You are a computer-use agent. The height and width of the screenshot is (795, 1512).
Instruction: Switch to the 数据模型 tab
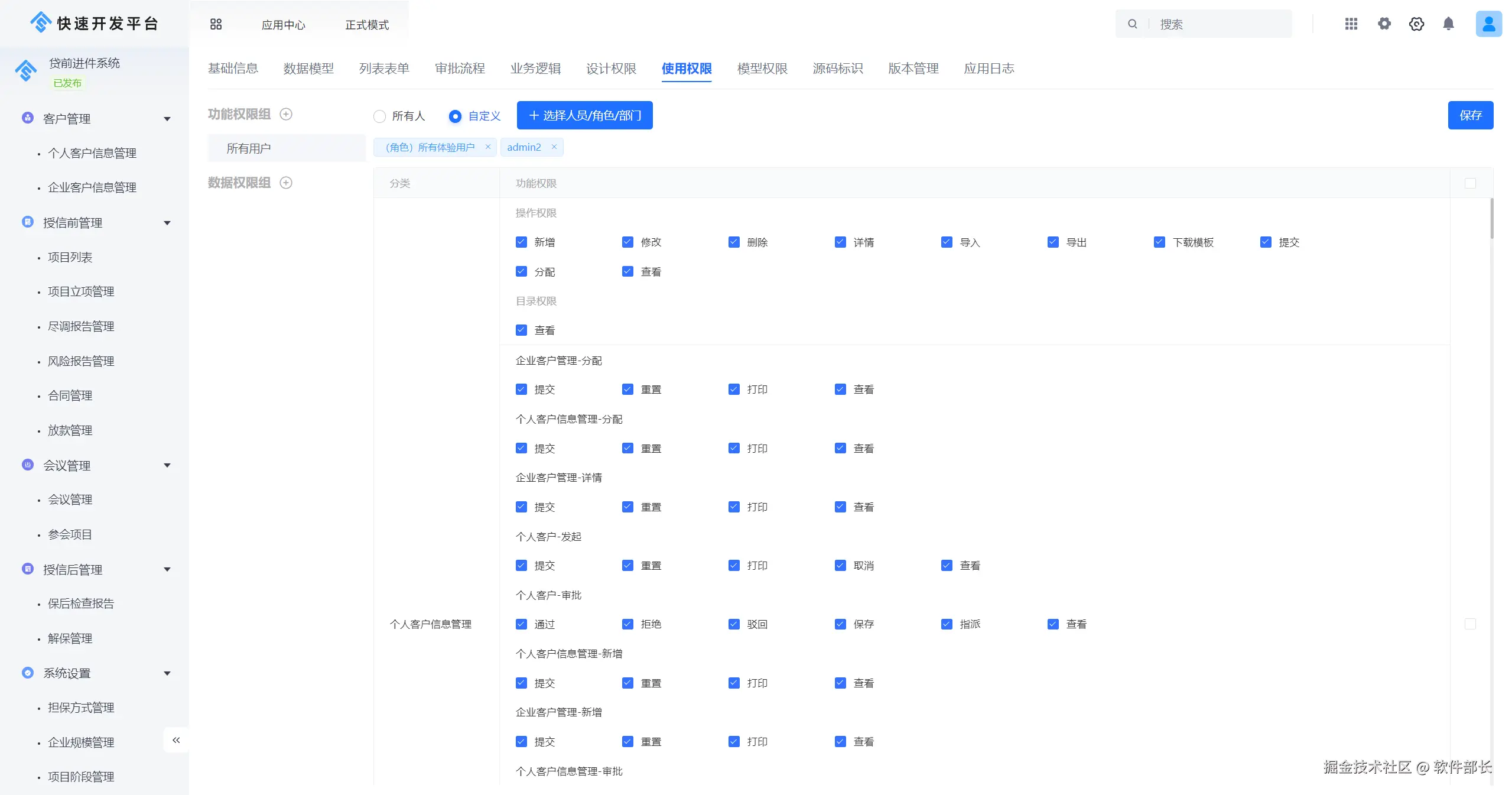[308, 69]
